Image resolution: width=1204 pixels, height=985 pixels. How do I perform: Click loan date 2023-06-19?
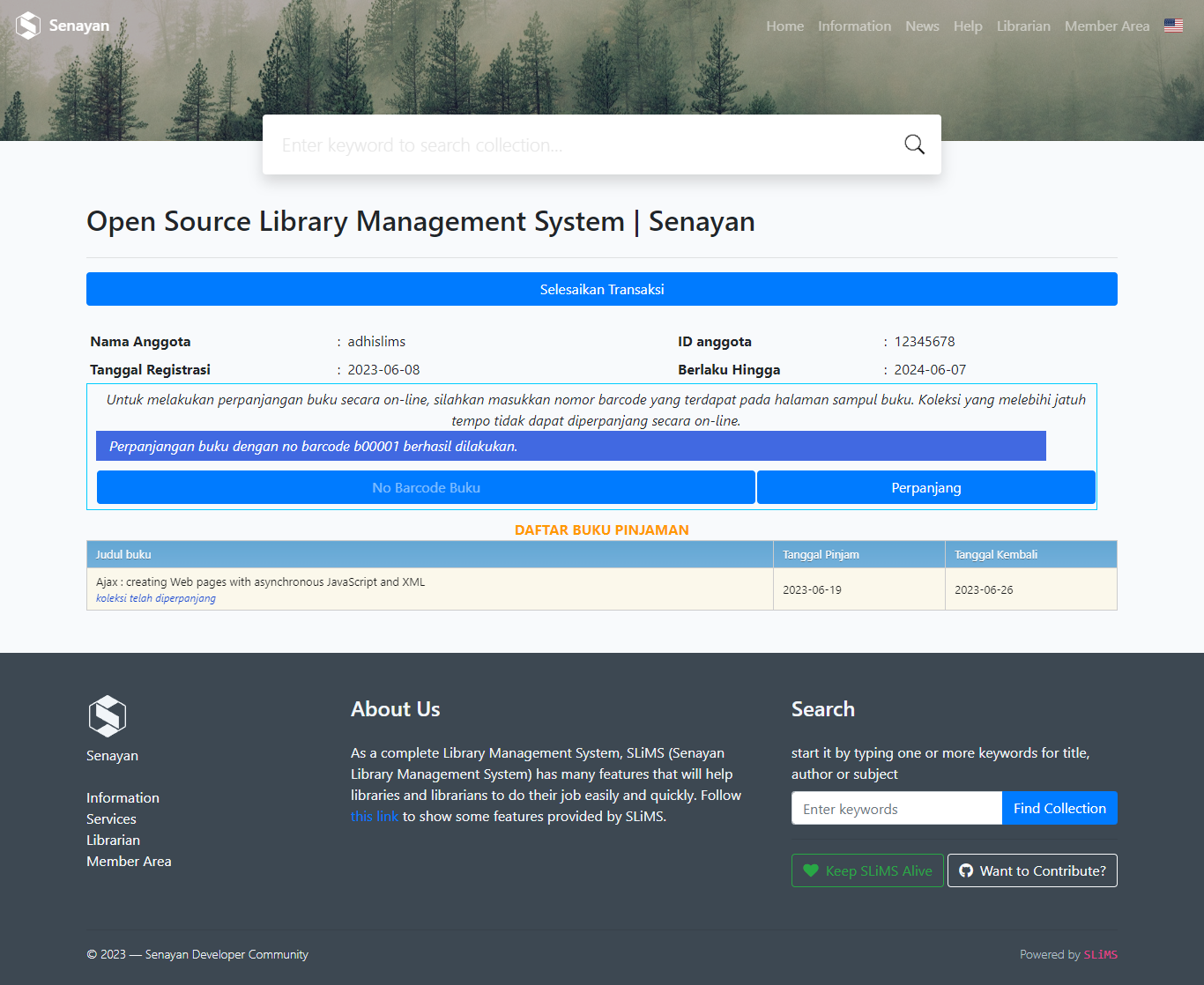pos(812,589)
